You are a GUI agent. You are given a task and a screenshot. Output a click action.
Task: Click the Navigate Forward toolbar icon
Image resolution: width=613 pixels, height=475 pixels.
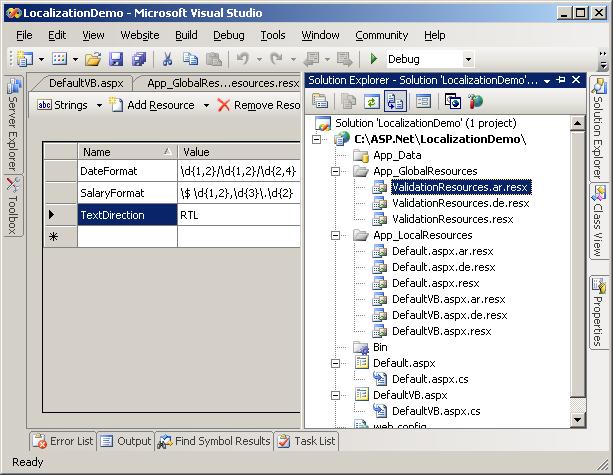coord(344,59)
